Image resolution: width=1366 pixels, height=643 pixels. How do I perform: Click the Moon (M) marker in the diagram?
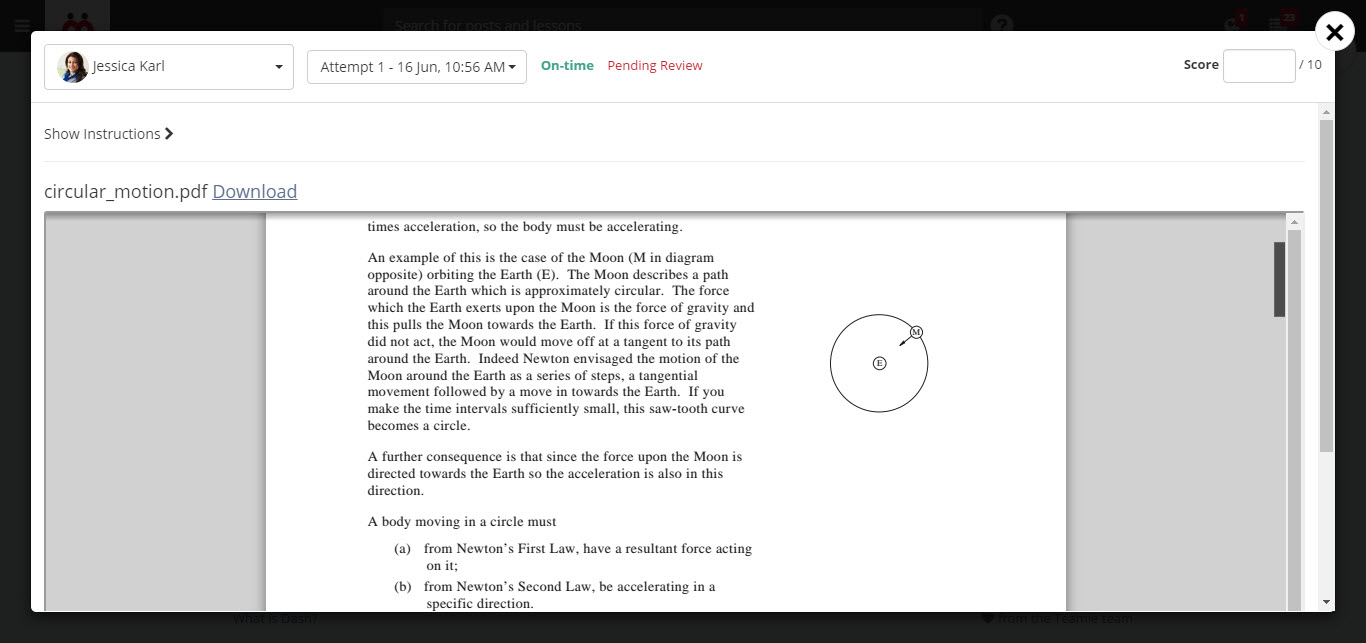point(916,332)
